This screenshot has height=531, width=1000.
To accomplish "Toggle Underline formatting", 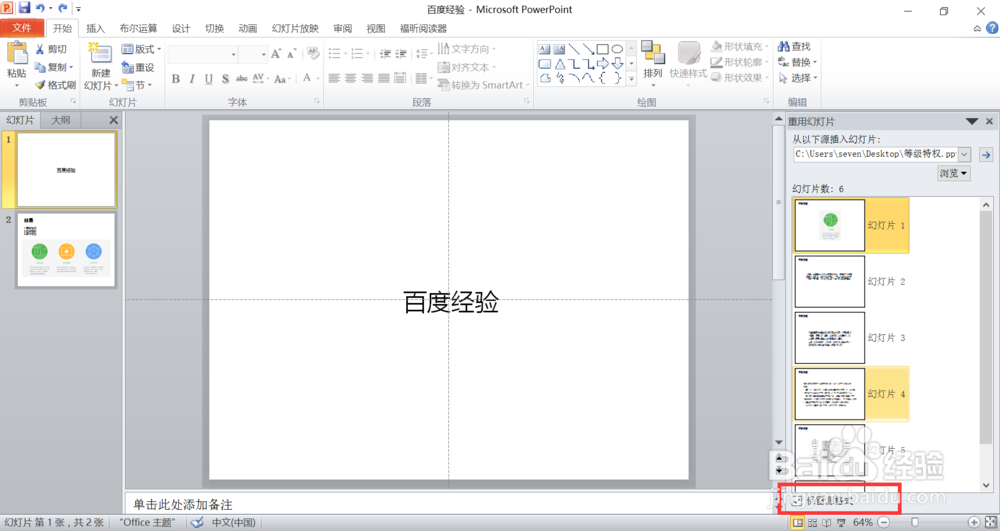I will pyautogui.click(x=209, y=79).
